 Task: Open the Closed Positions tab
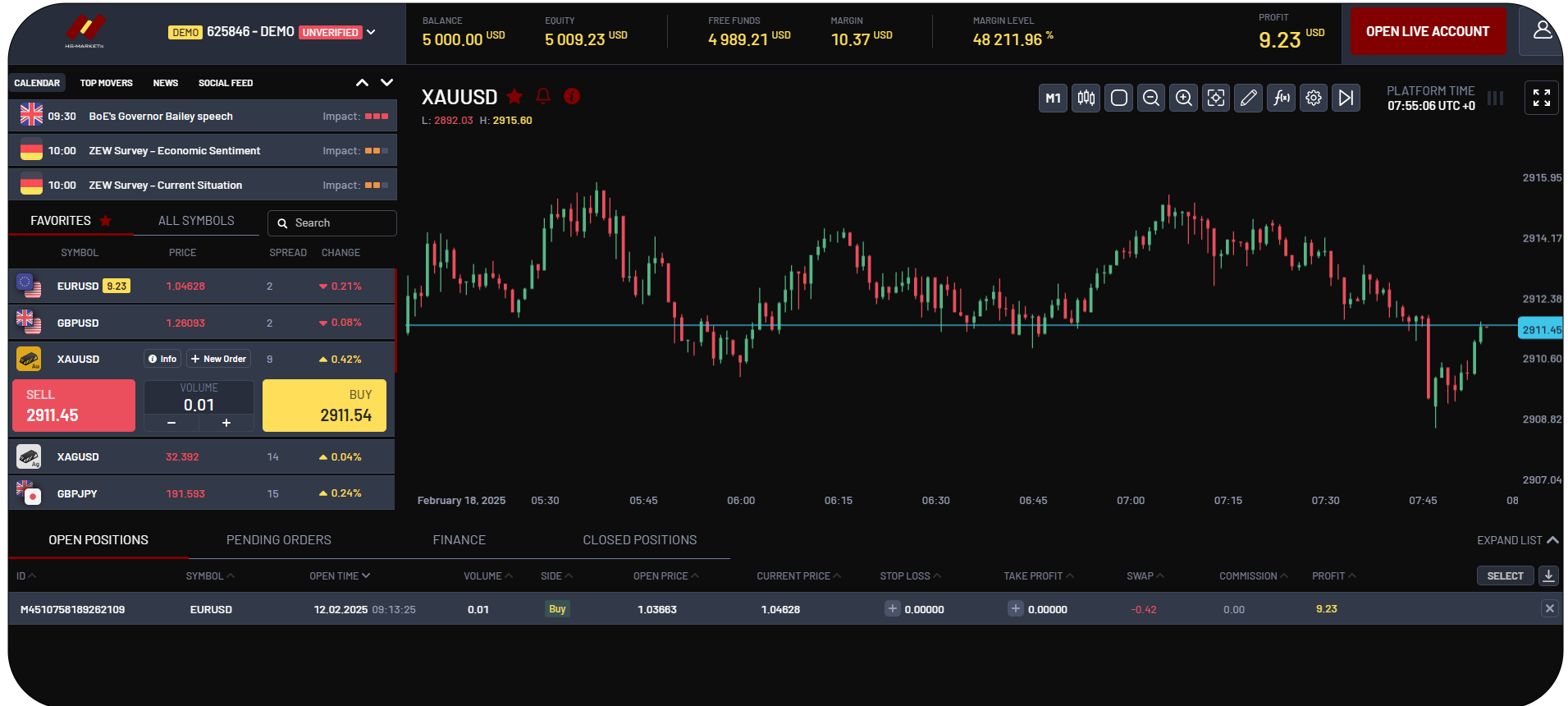(639, 540)
